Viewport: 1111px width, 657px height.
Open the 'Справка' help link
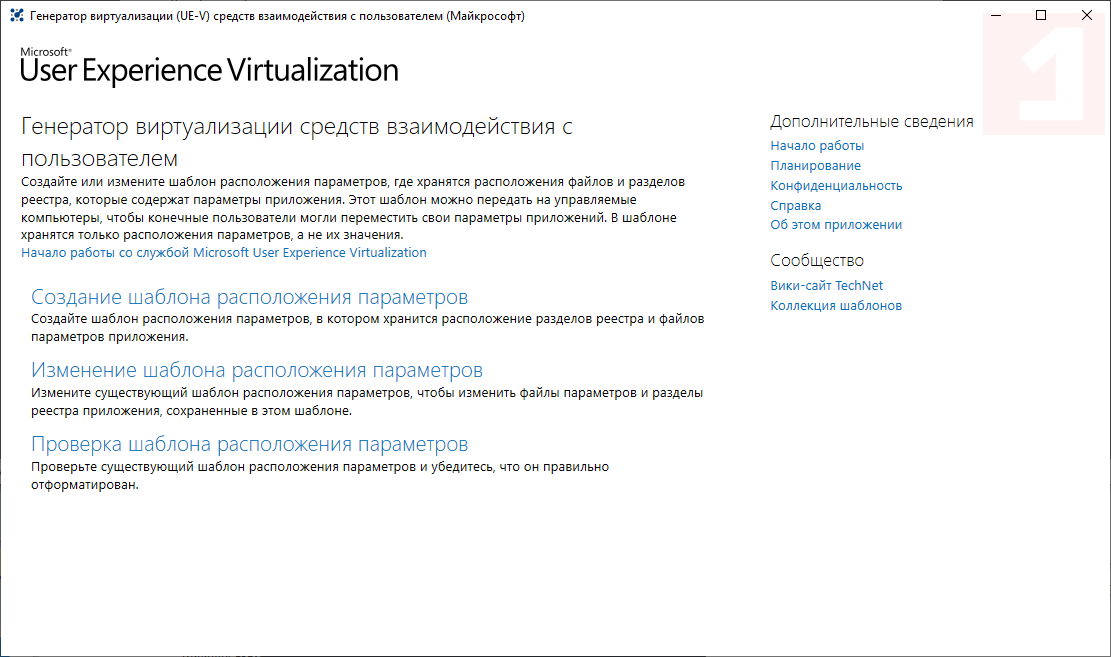[796, 206]
